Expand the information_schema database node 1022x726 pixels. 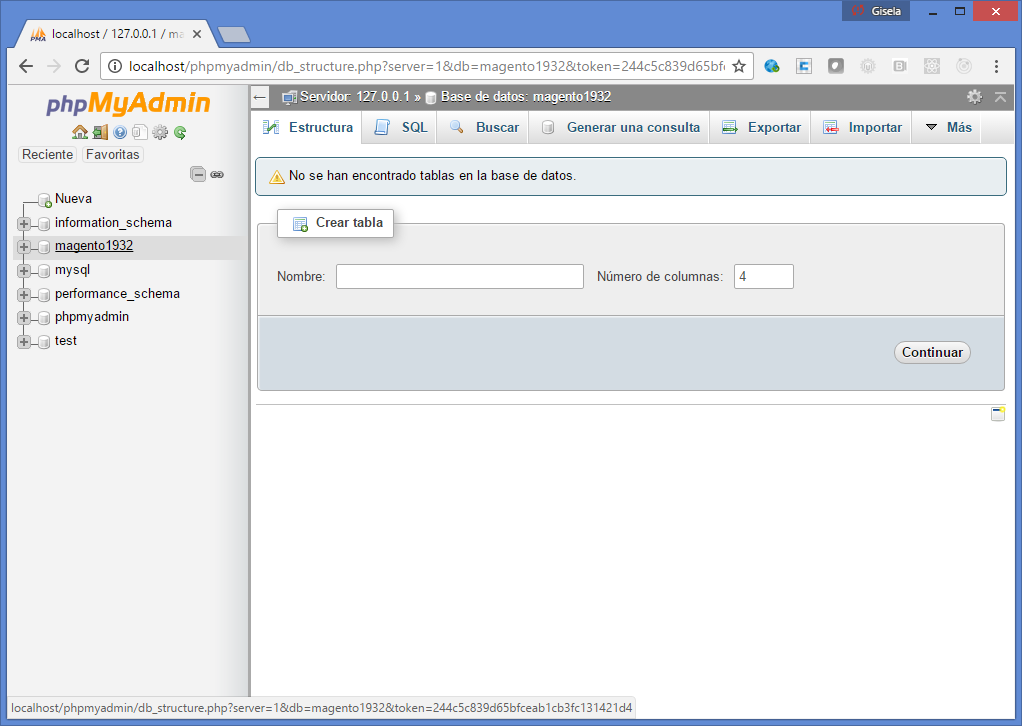[24, 223]
